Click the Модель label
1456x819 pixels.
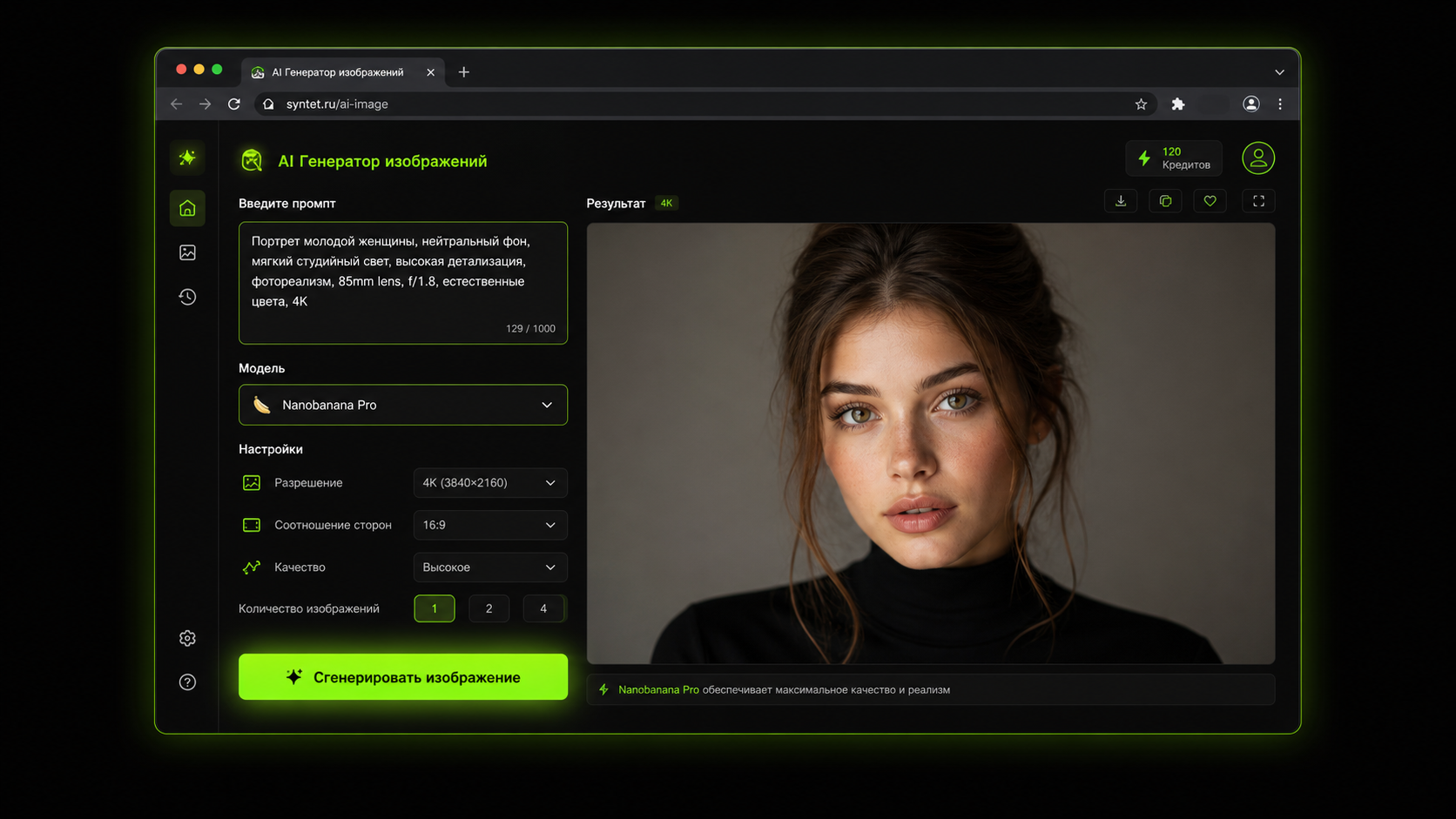click(x=261, y=368)
